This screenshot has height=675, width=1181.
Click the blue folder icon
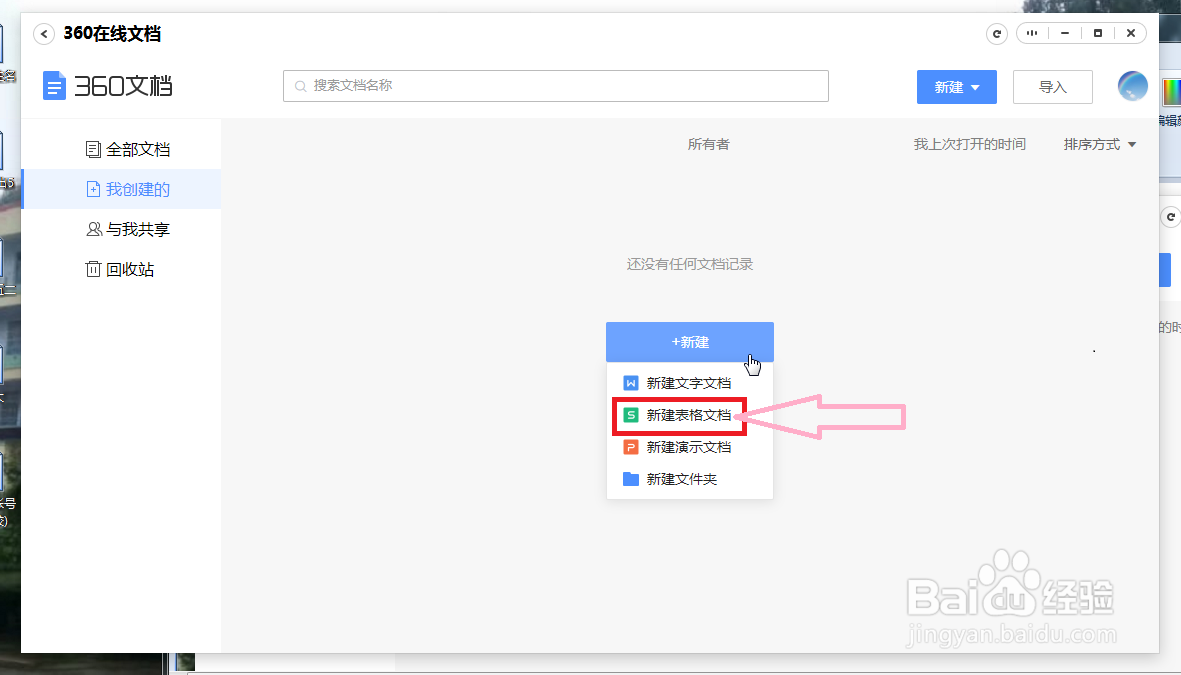(x=631, y=479)
